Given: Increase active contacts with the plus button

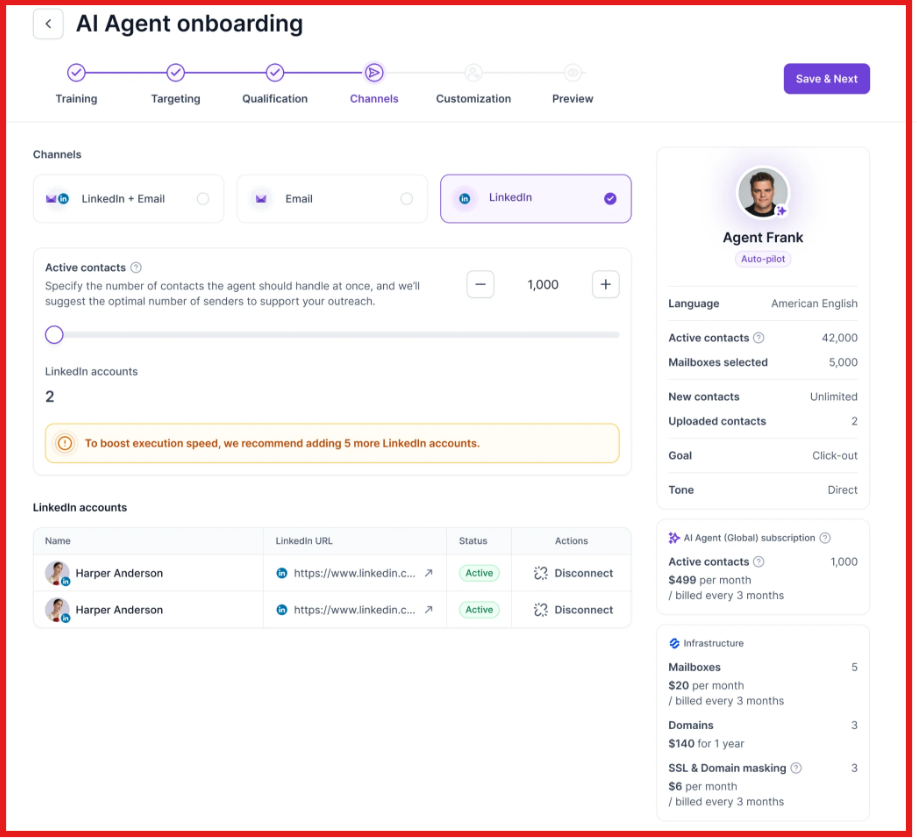Looking at the screenshot, I should click(x=605, y=284).
